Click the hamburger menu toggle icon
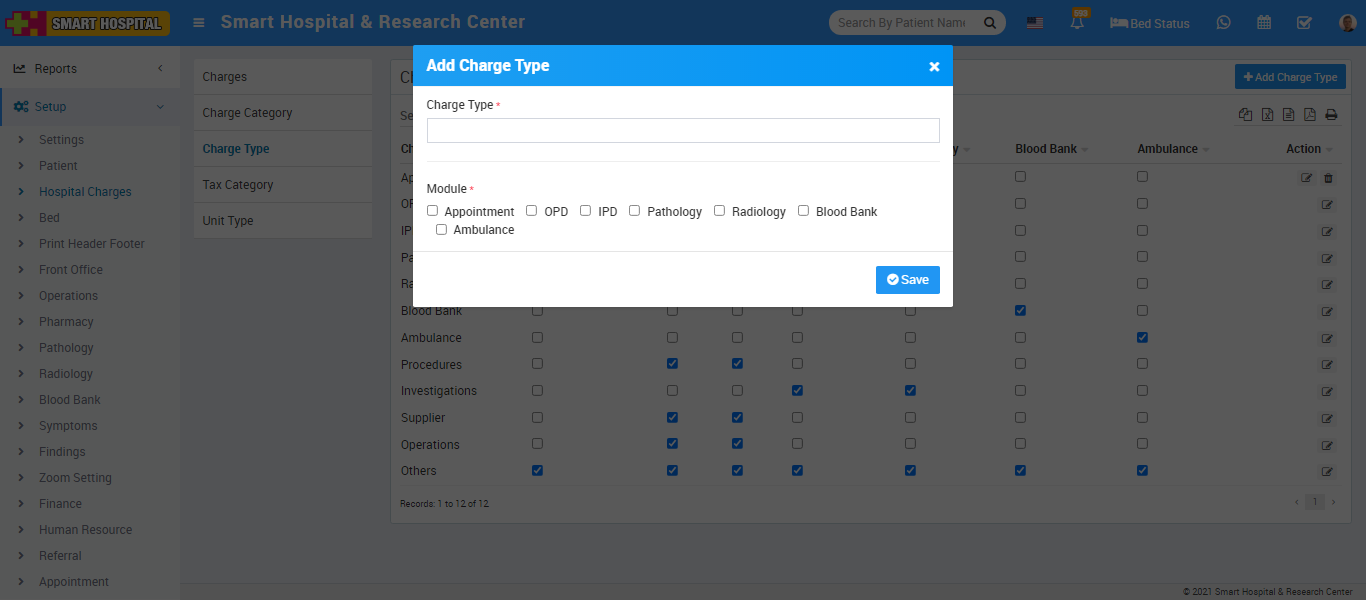1366x600 pixels. tap(199, 22)
